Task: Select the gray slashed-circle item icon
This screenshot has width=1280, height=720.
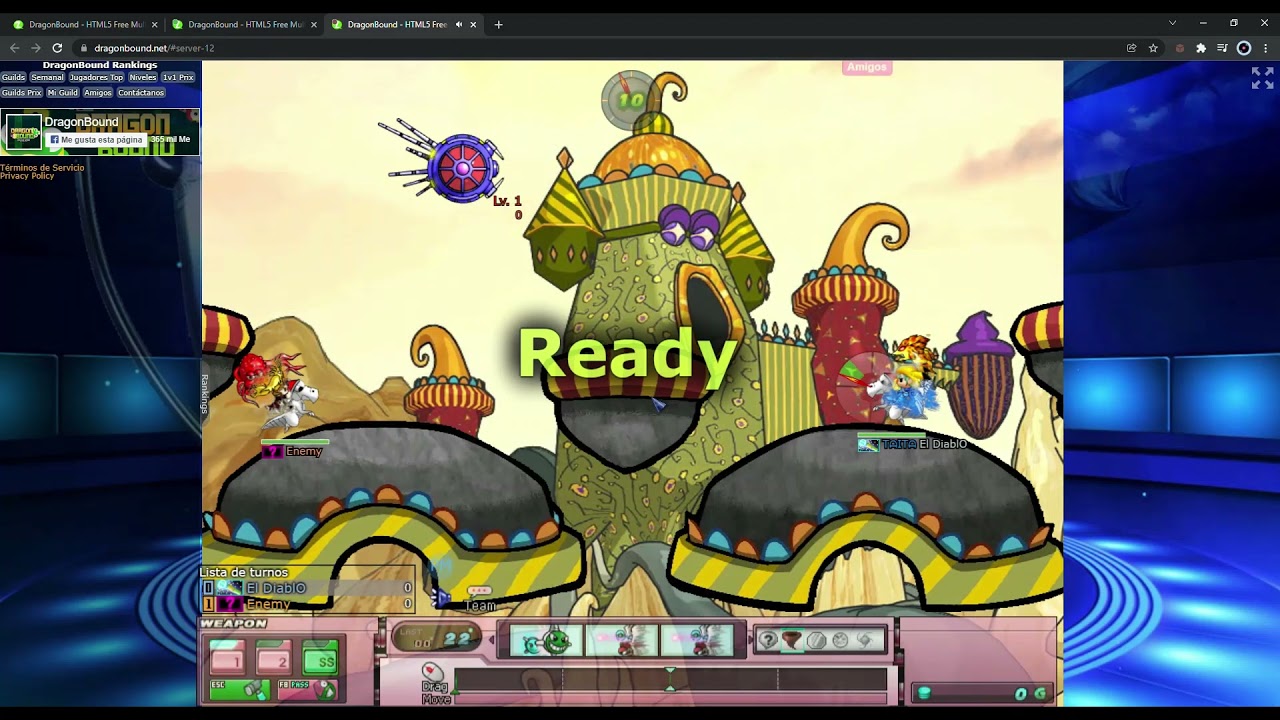Action: pyautogui.click(x=816, y=640)
